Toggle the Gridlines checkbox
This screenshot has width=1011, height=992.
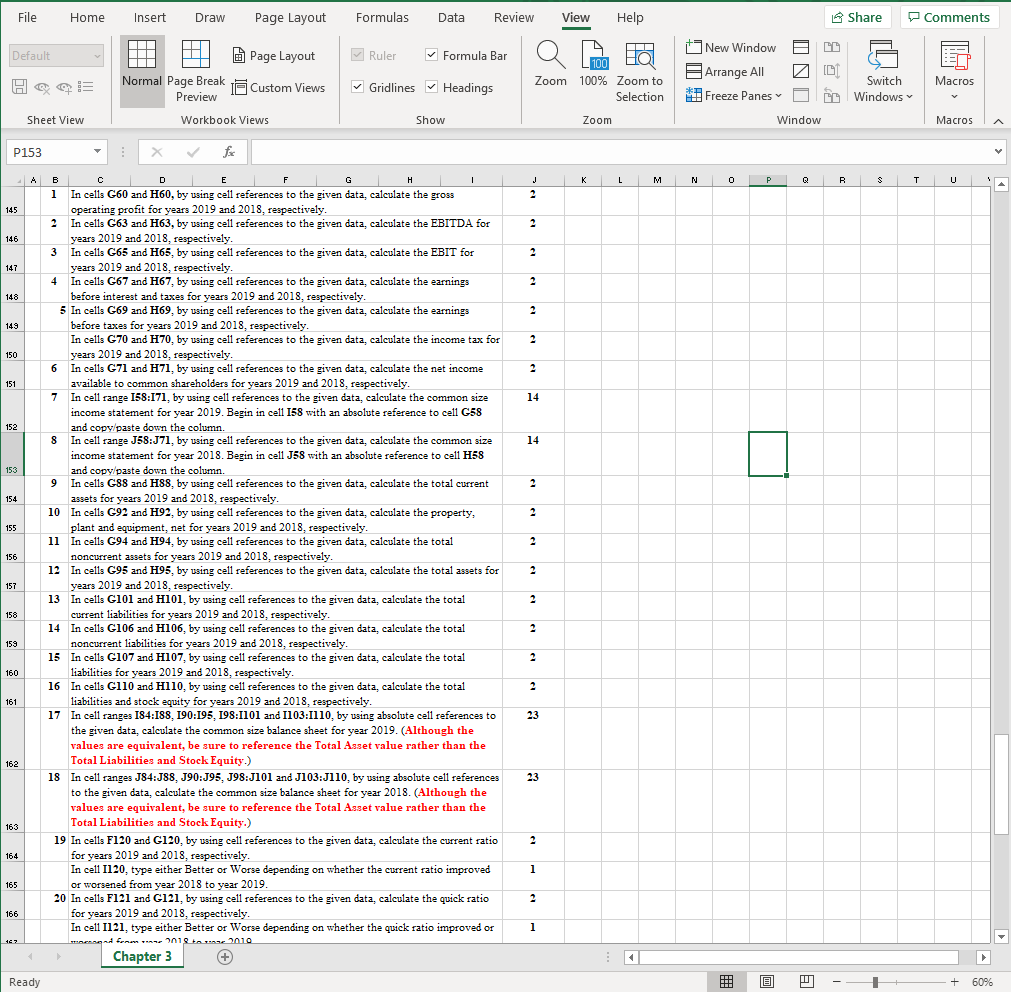pyautogui.click(x=358, y=87)
